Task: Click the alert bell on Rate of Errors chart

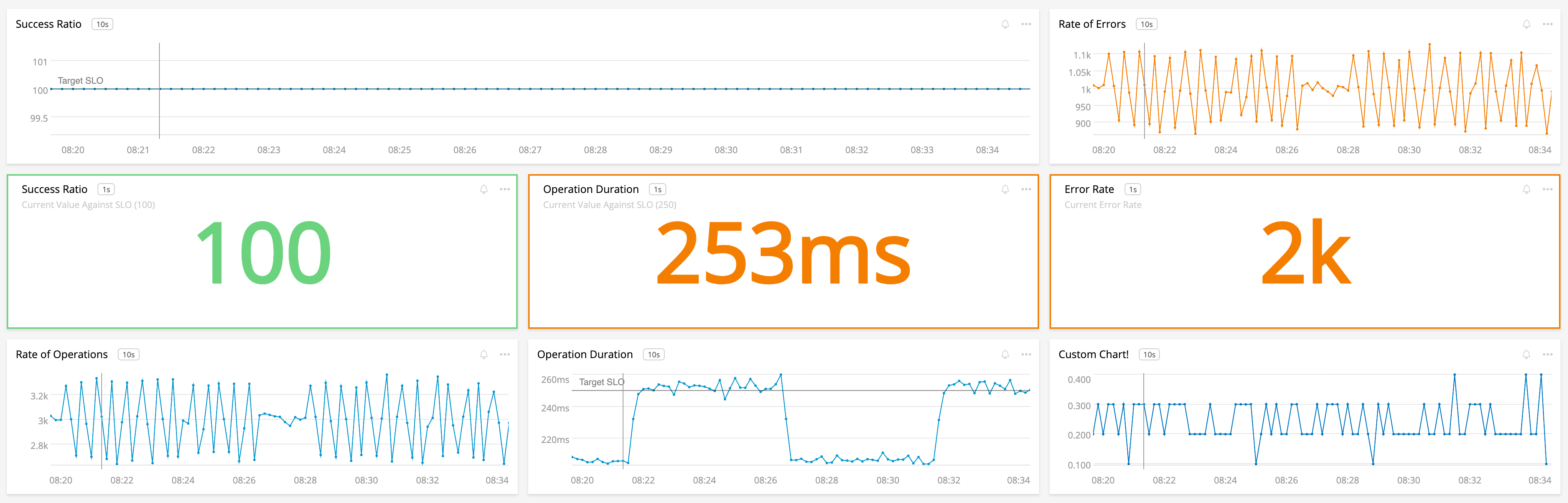Action: coord(1526,24)
